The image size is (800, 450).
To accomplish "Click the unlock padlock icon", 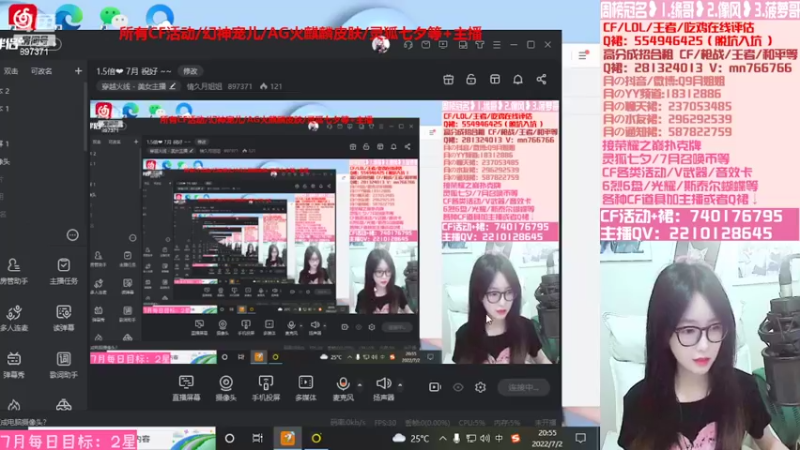I will [471, 79].
